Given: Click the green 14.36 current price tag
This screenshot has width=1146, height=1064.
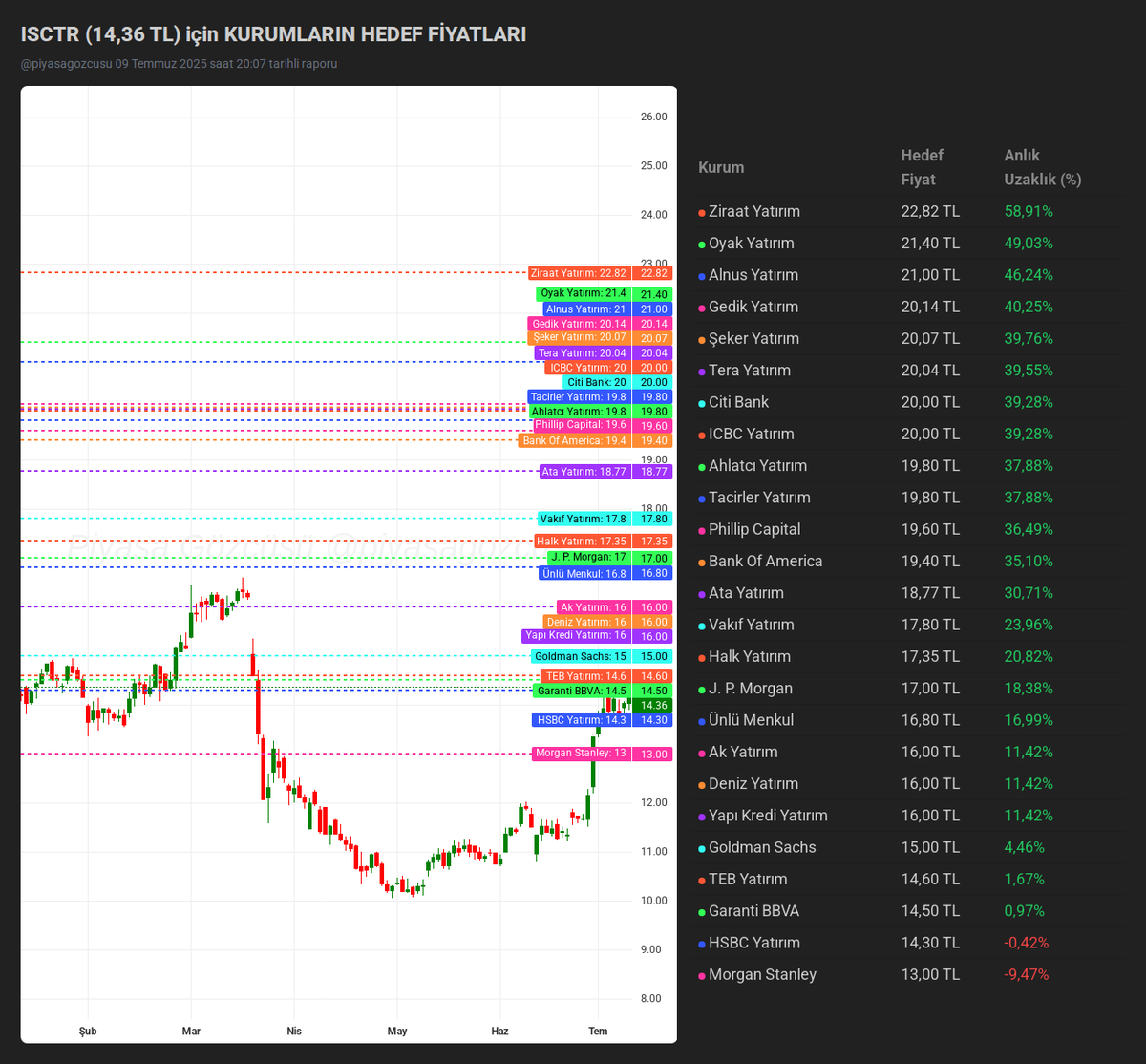Looking at the screenshot, I should click(x=654, y=706).
